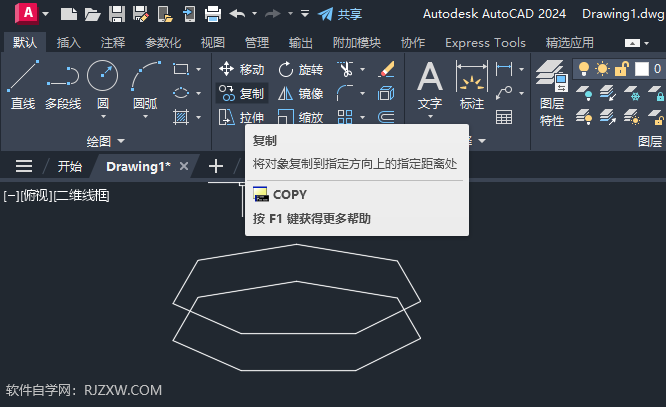
Task: Switch to the 插入 ribbon tab
Action: coord(69,42)
